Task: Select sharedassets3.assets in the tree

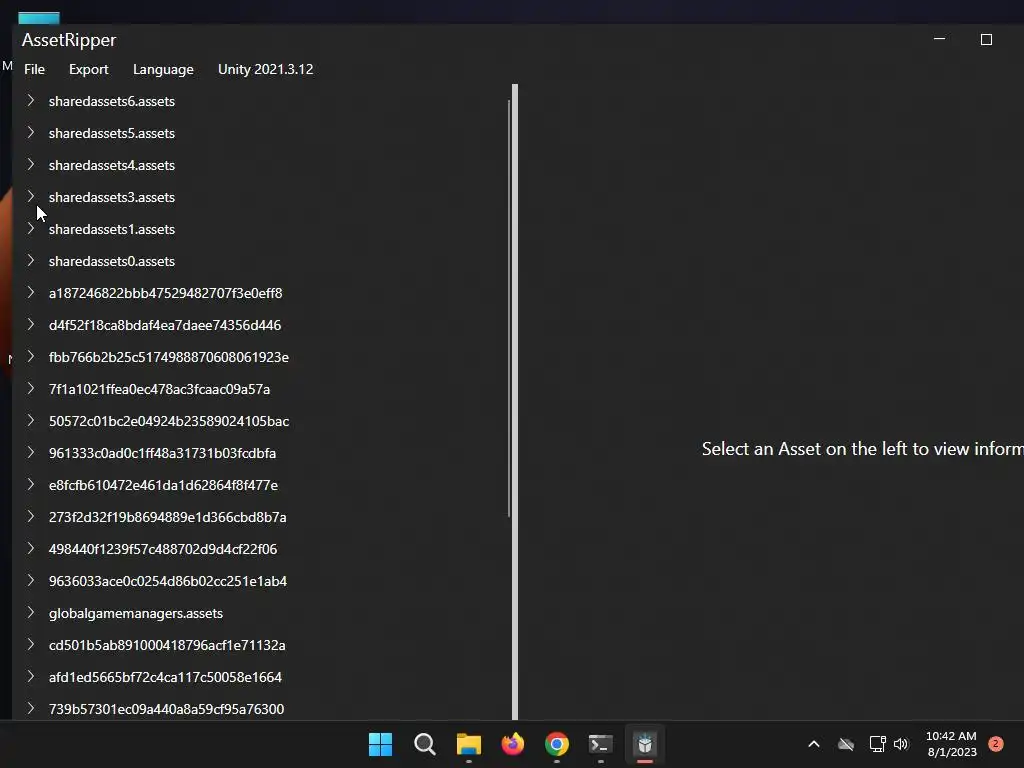Action: [x=112, y=197]
